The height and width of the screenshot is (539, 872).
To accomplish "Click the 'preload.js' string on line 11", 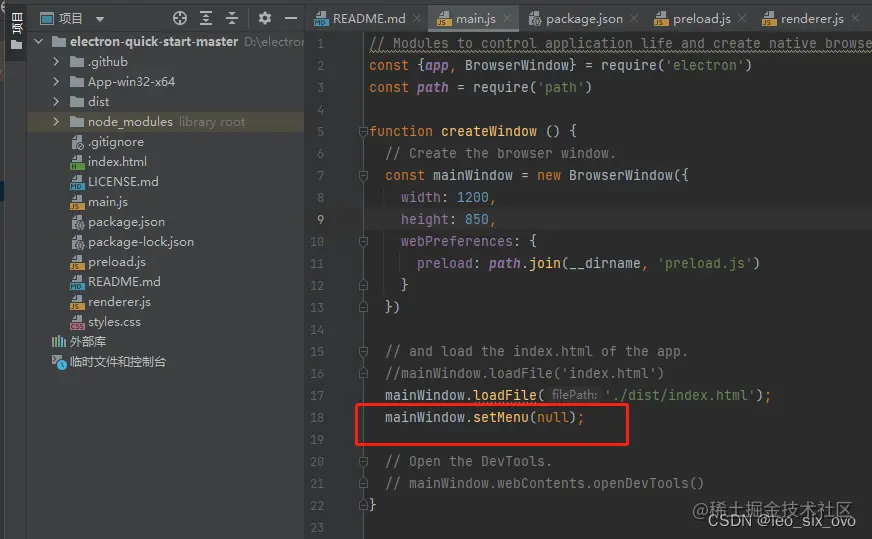I will [x=705, y=263].
